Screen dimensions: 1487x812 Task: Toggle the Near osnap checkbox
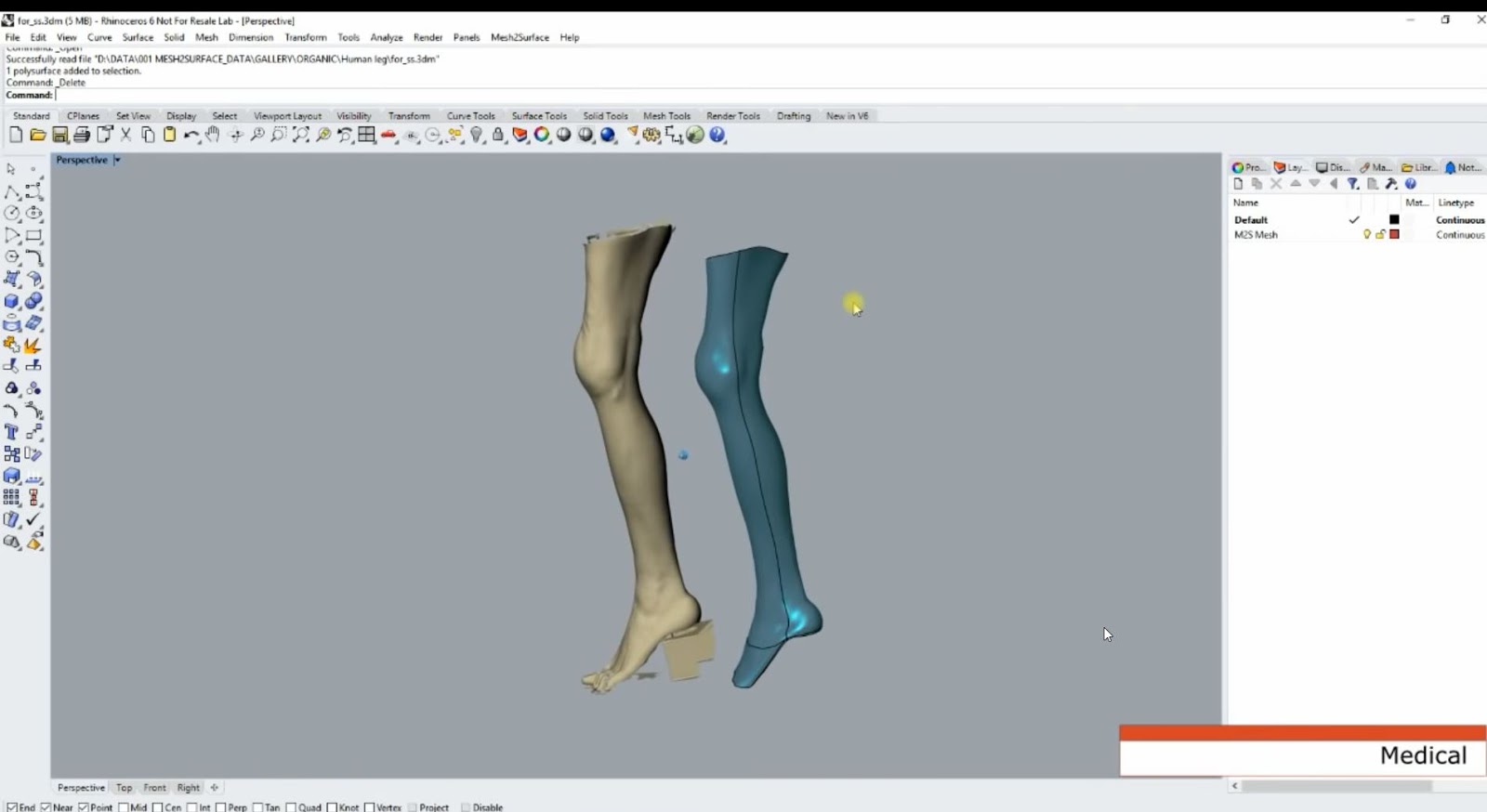46,807
